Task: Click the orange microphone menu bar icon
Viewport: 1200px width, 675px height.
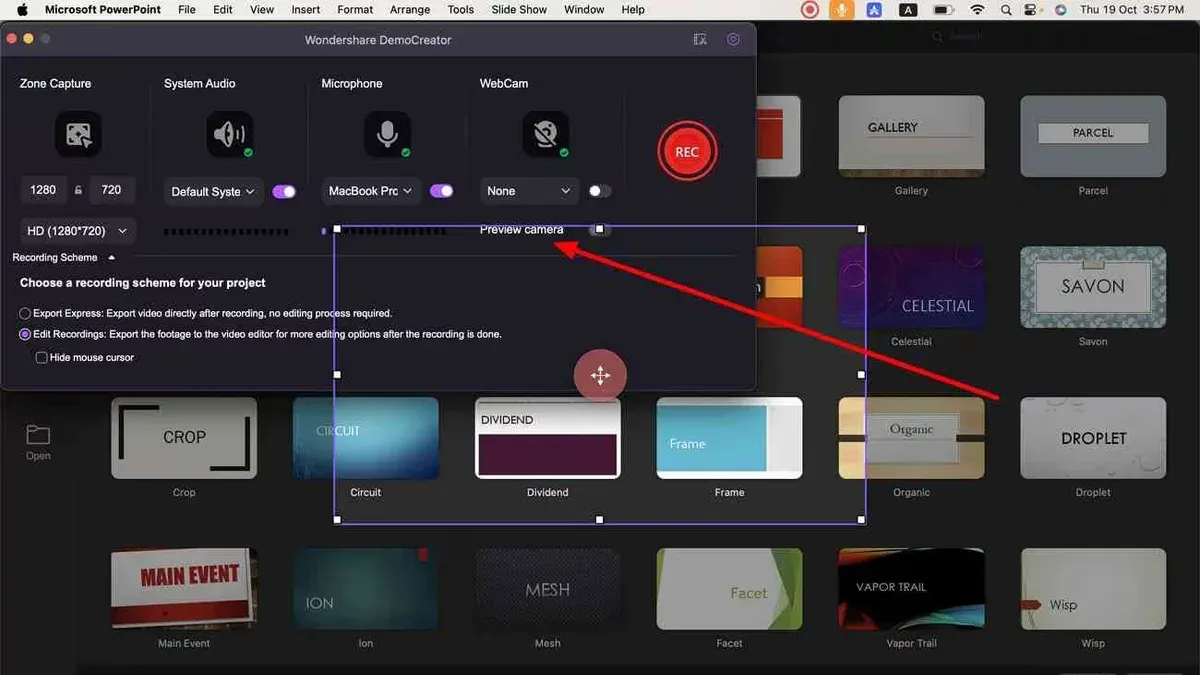Action: click(842, 10)
